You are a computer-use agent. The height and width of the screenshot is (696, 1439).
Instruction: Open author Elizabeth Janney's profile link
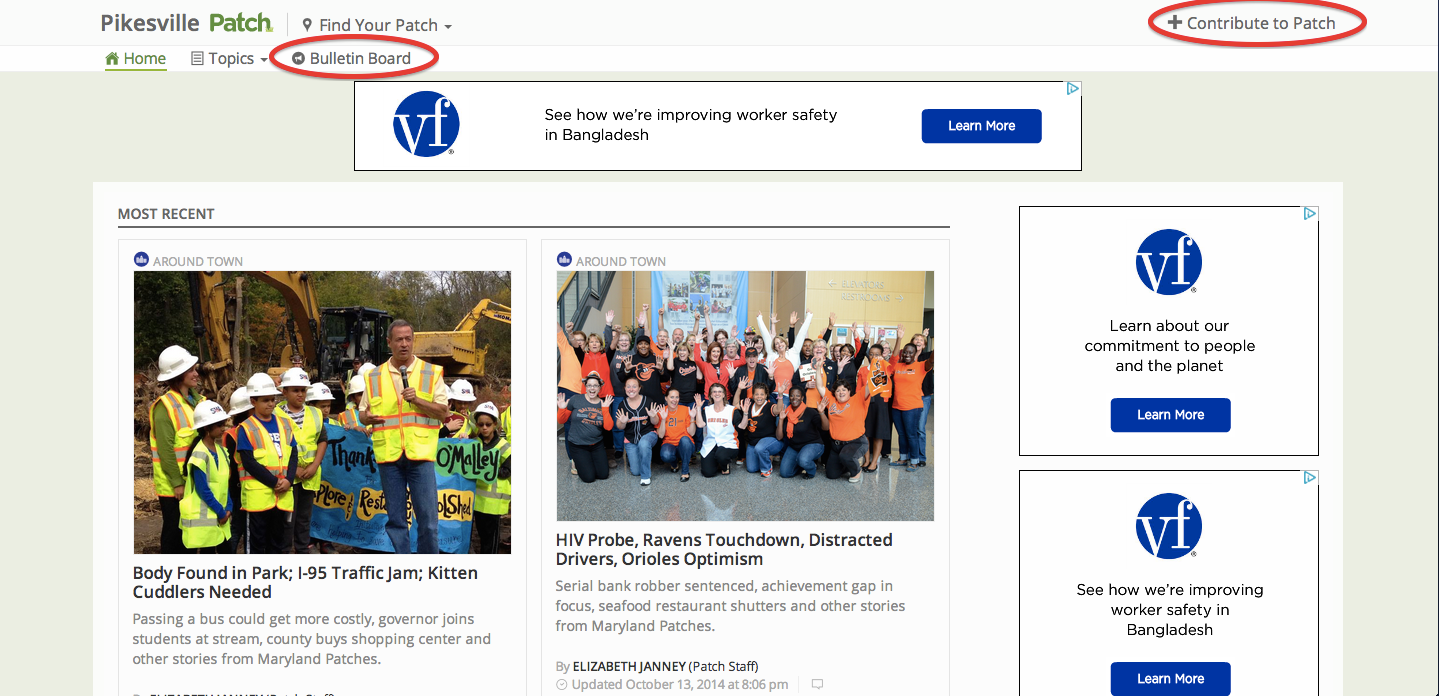629,667
